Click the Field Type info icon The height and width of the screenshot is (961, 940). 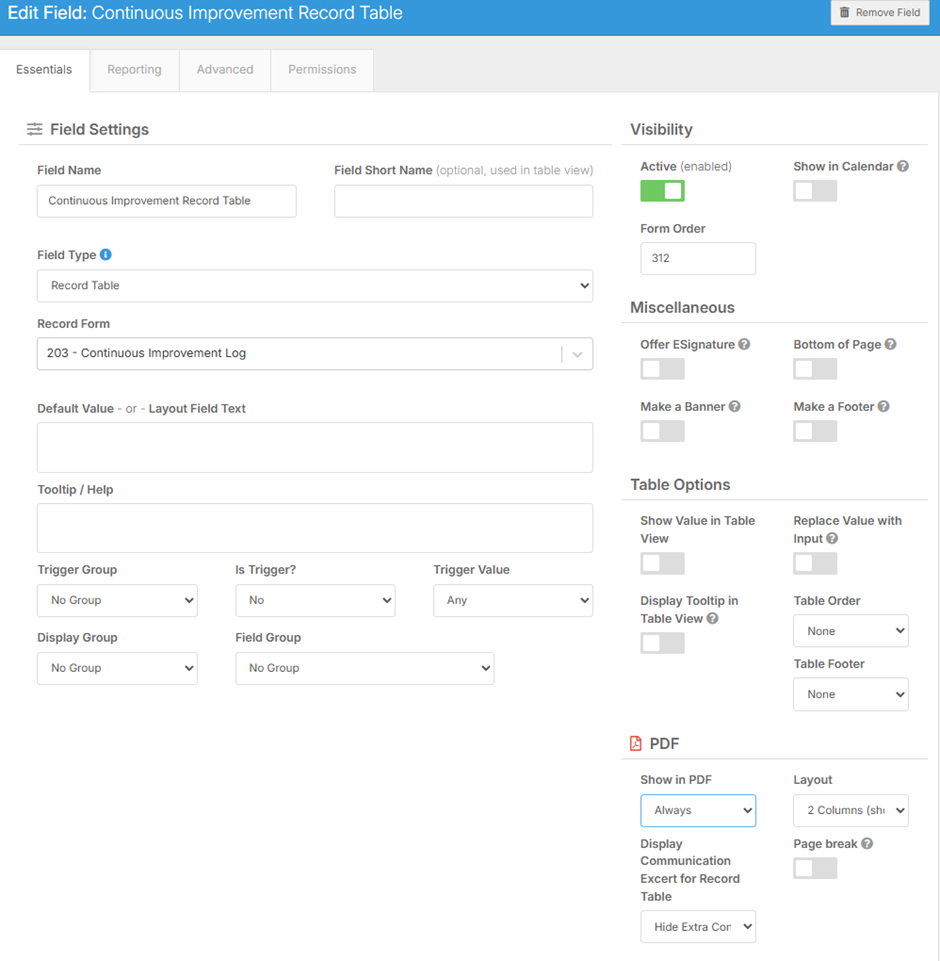pos(106,255)
